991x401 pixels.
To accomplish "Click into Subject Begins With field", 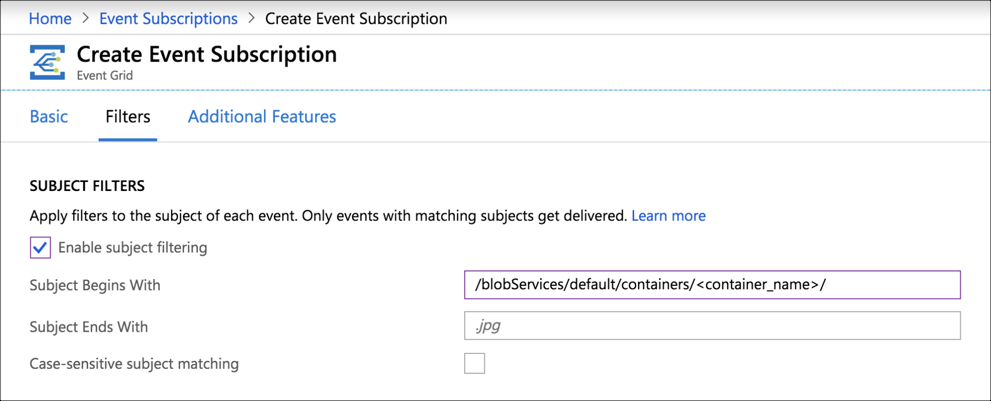I will click(712, 285).
